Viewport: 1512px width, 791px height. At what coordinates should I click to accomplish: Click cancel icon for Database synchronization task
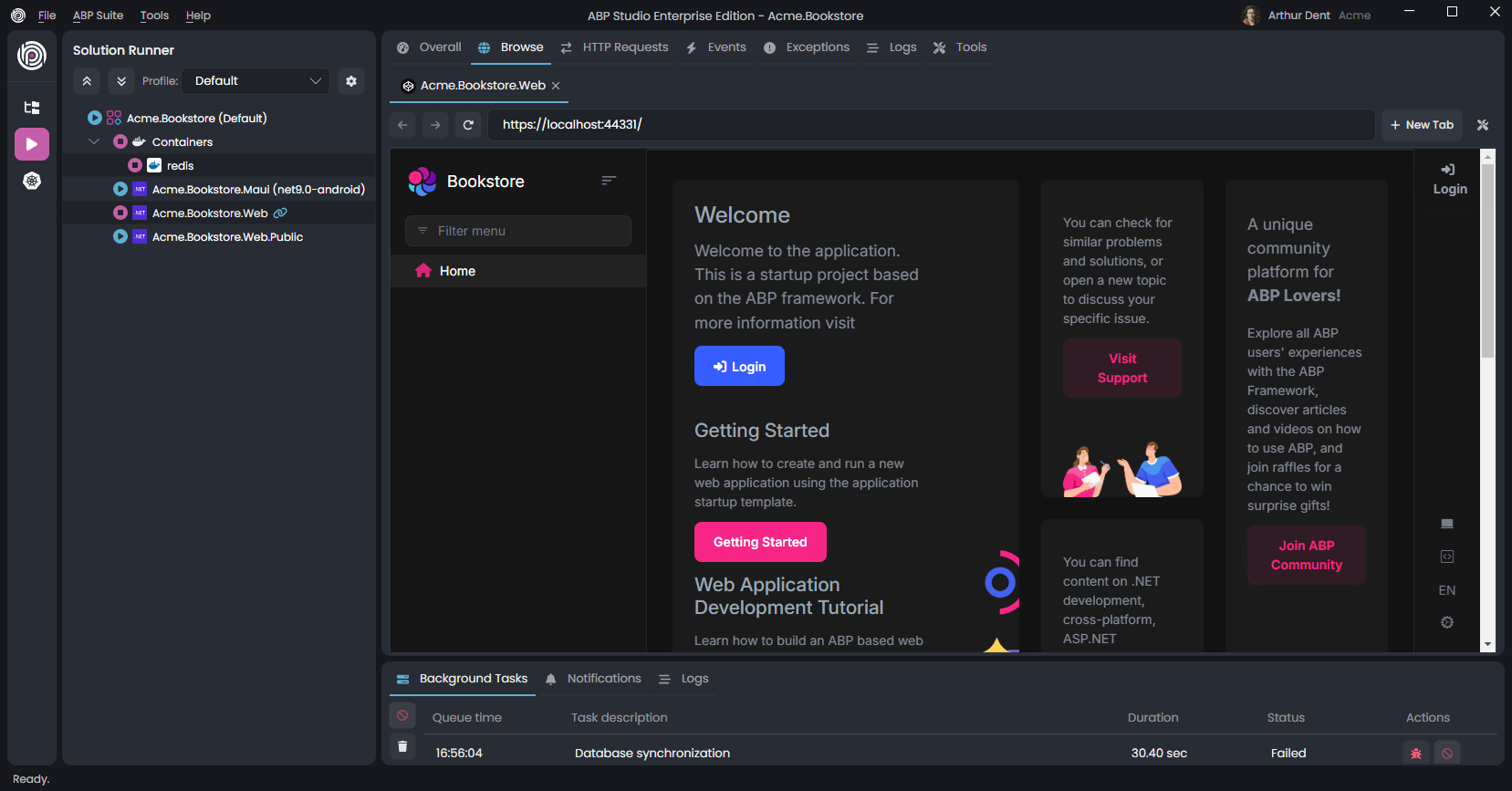(1447, 754)
